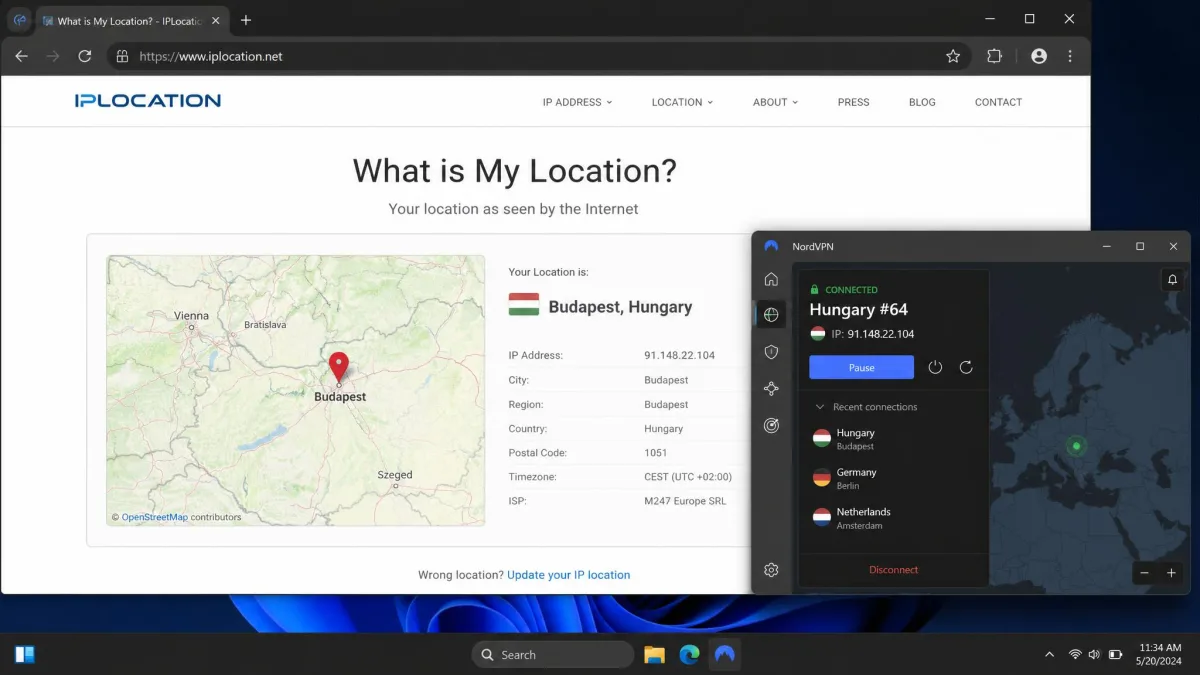Reload the iplocation.net page

(85, 56)
